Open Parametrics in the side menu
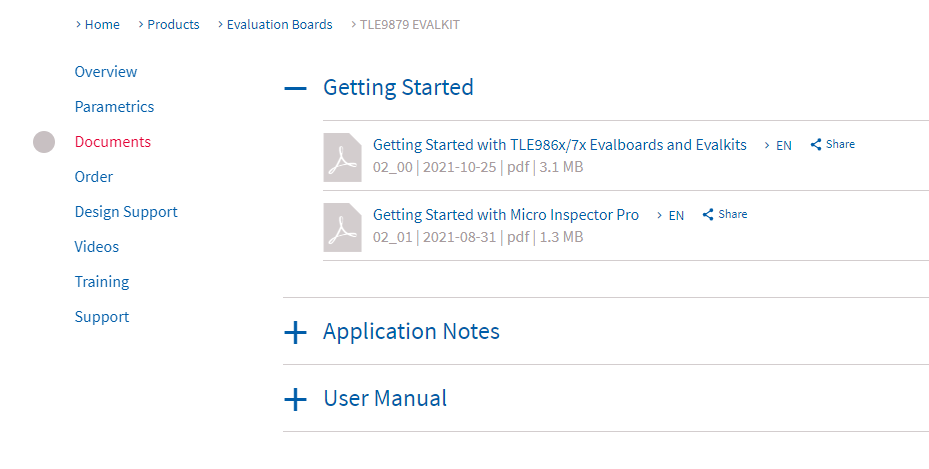The image size is (929, 469). coord(114,107)
